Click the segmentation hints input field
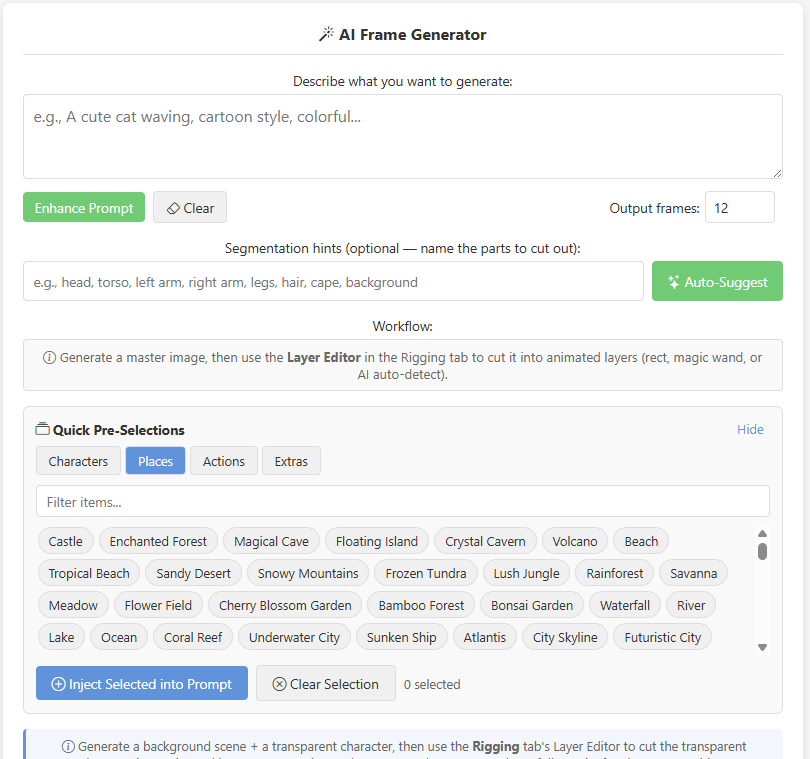The image size is (810, 759). (x=333, y=282)
